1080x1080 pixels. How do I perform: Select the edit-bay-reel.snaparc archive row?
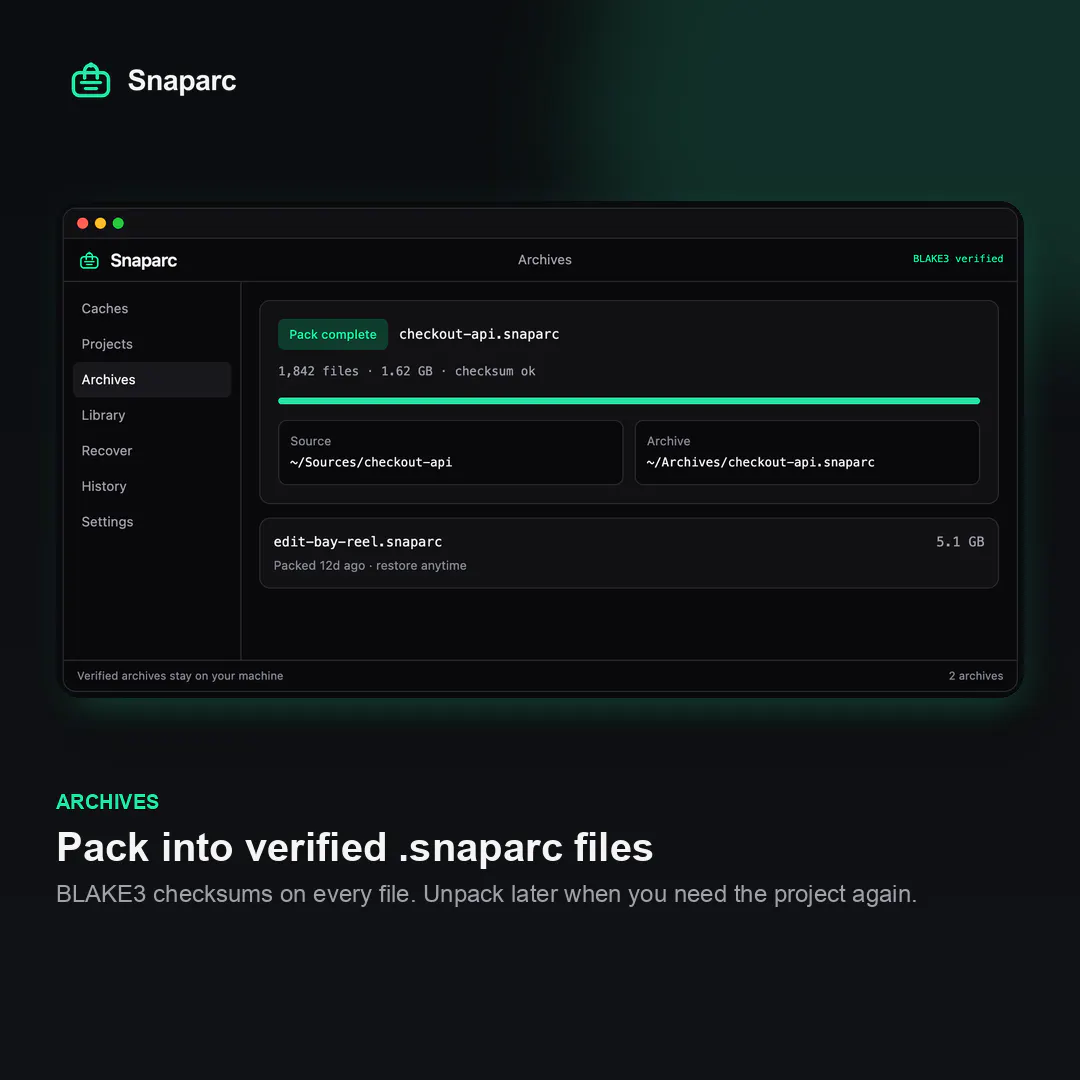click(629, 553)
